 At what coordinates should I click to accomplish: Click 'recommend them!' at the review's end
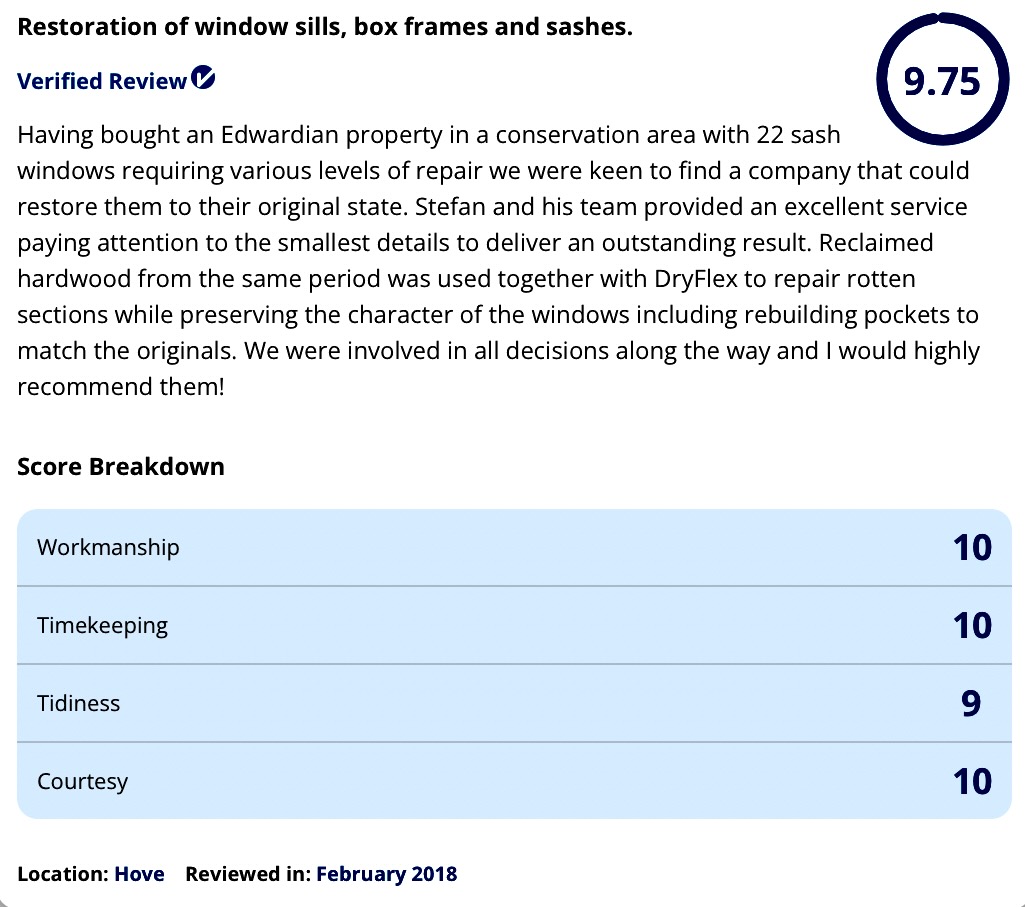click(121, 387)
